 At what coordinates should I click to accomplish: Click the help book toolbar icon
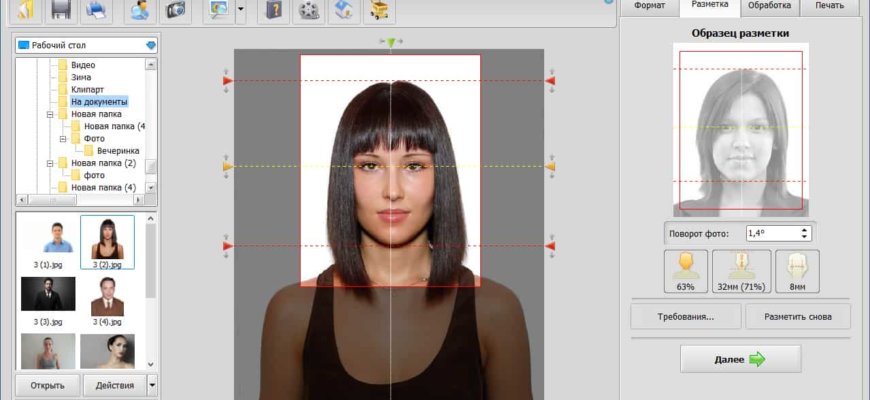pyautogui.click(x=275, y=11)
